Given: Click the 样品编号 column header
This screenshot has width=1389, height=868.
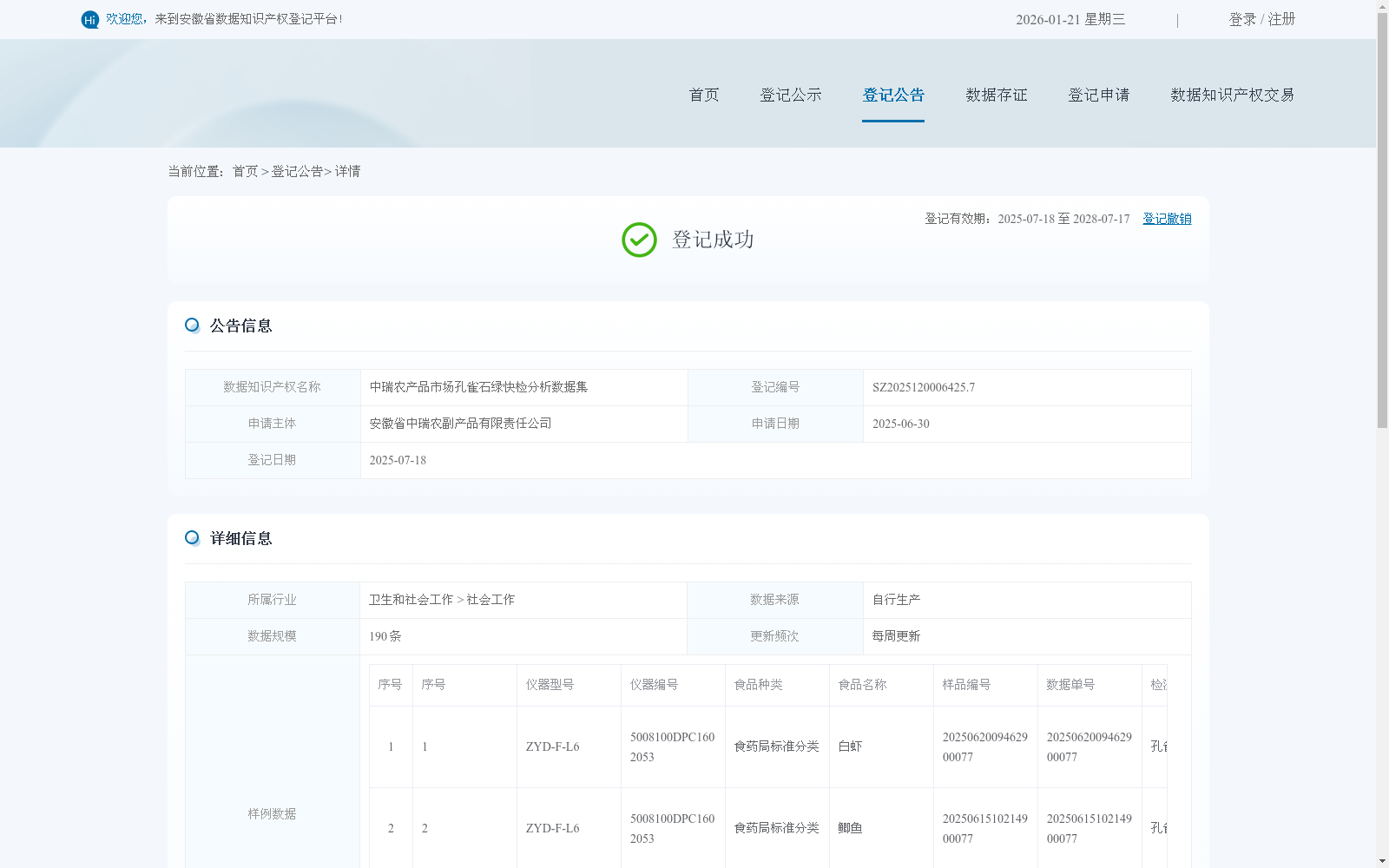Looking at the screenshot, I should pos(985,685).
